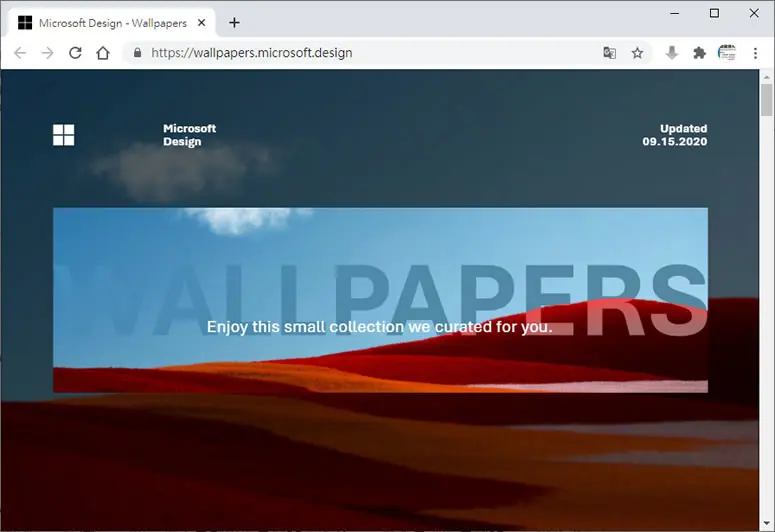Click the Microsoft Design heading link
The width and height of the screenshot is (775, 532).
(189, 135)
